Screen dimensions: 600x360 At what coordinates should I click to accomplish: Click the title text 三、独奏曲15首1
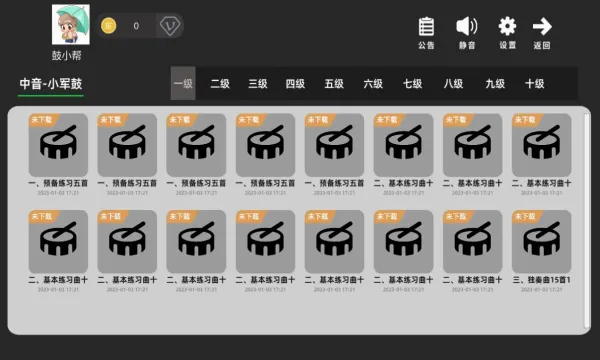coord(541,280)
